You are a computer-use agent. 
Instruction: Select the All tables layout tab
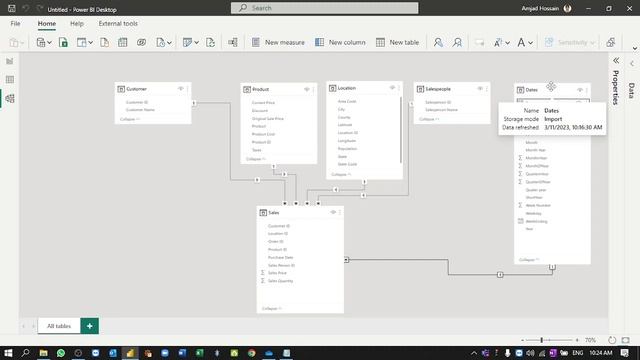click(x=59, y=326)
